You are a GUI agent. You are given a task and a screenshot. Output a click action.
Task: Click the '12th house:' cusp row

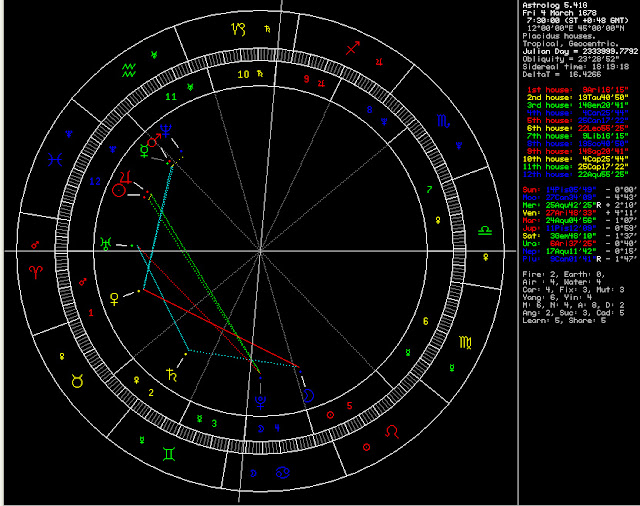tap(576, 175)
